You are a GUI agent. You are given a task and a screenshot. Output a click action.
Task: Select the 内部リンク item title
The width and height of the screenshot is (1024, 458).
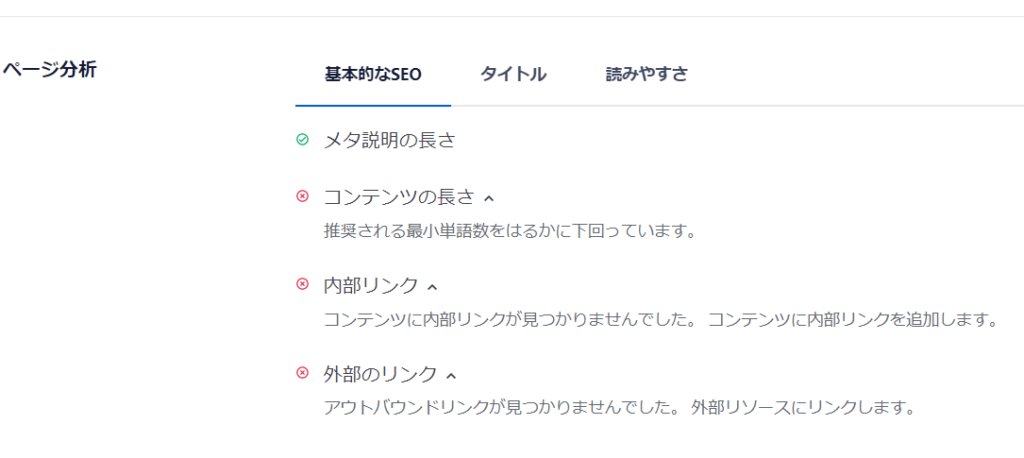[x=371, y=285]
